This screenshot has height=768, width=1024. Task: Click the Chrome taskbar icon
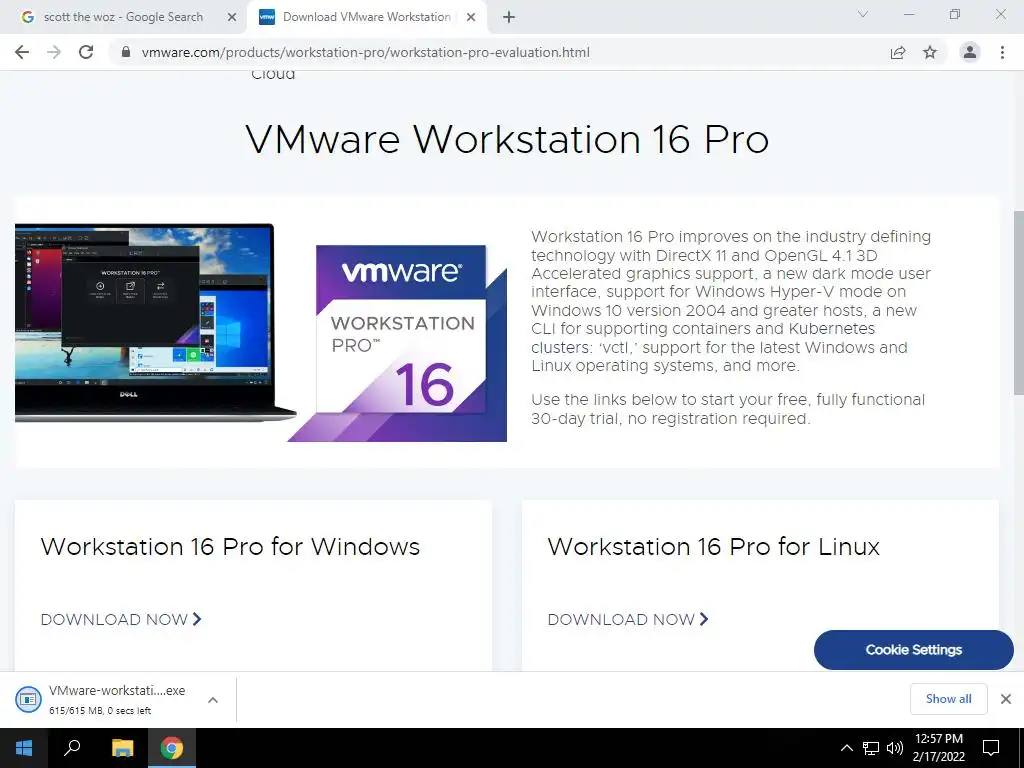click(x=172, y=748)
